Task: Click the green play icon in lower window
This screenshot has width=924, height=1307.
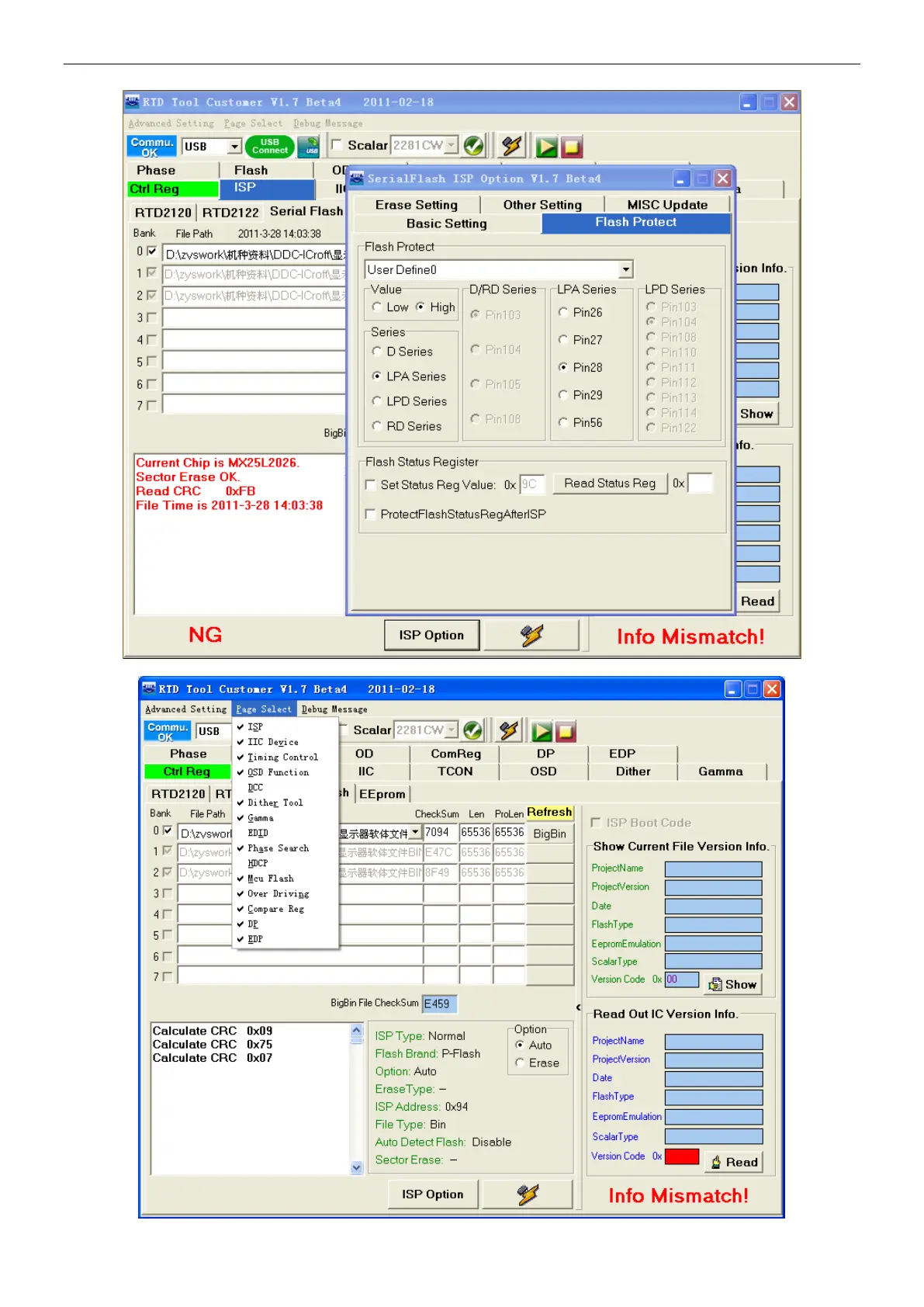Action: click(x=542, y=730)
